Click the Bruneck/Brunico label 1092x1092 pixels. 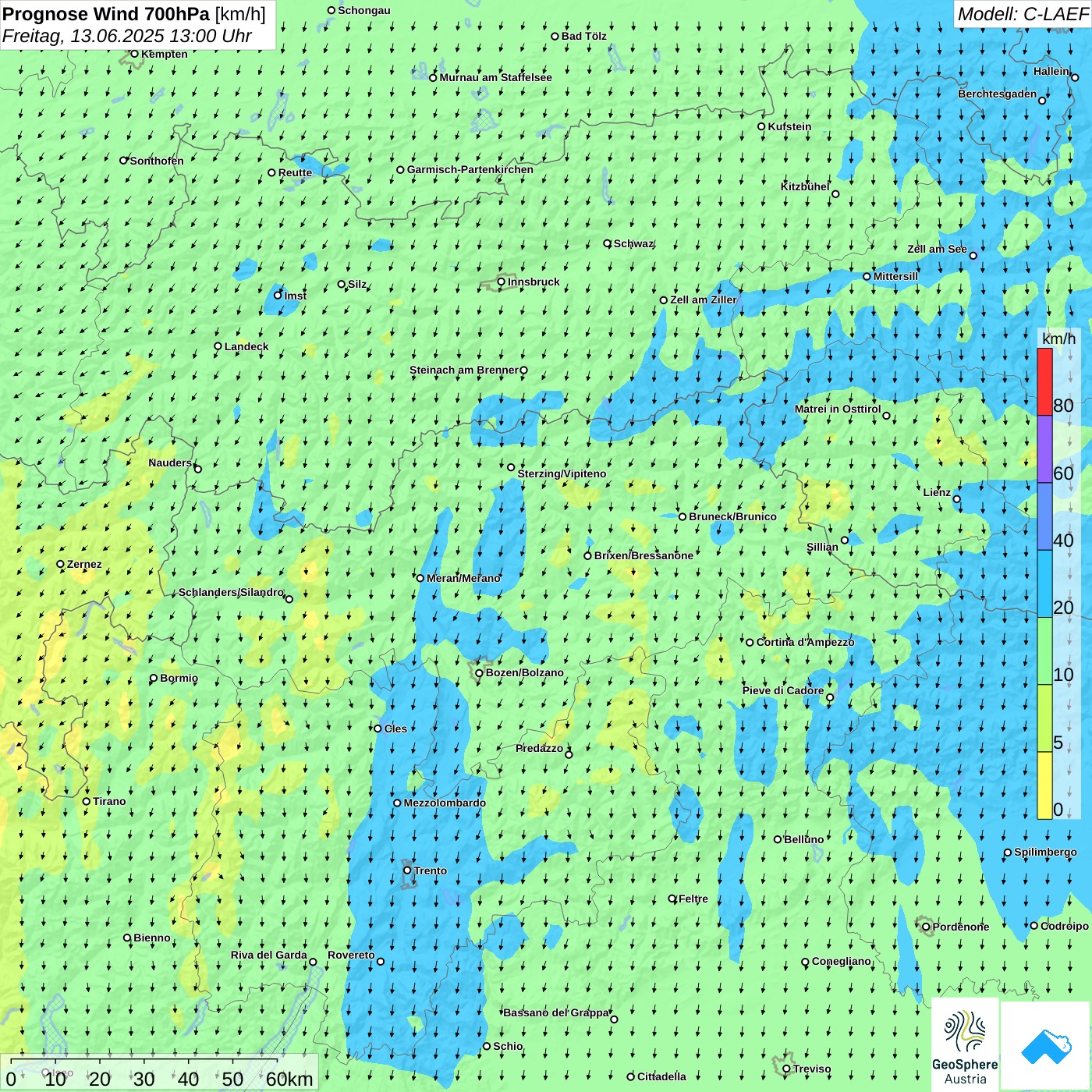point(732,516)
